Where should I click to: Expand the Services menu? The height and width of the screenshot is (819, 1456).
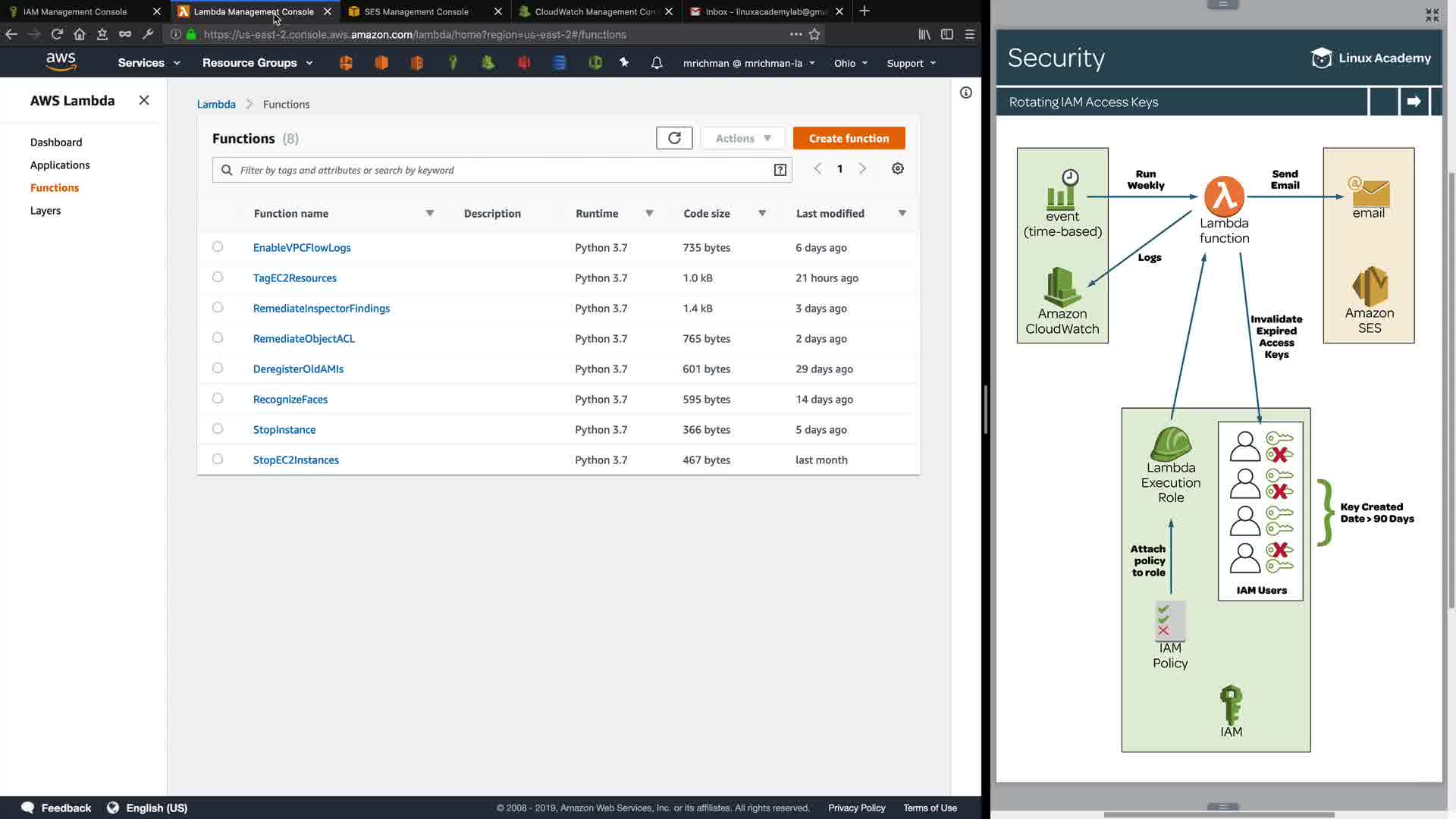[x=149, y=63]
